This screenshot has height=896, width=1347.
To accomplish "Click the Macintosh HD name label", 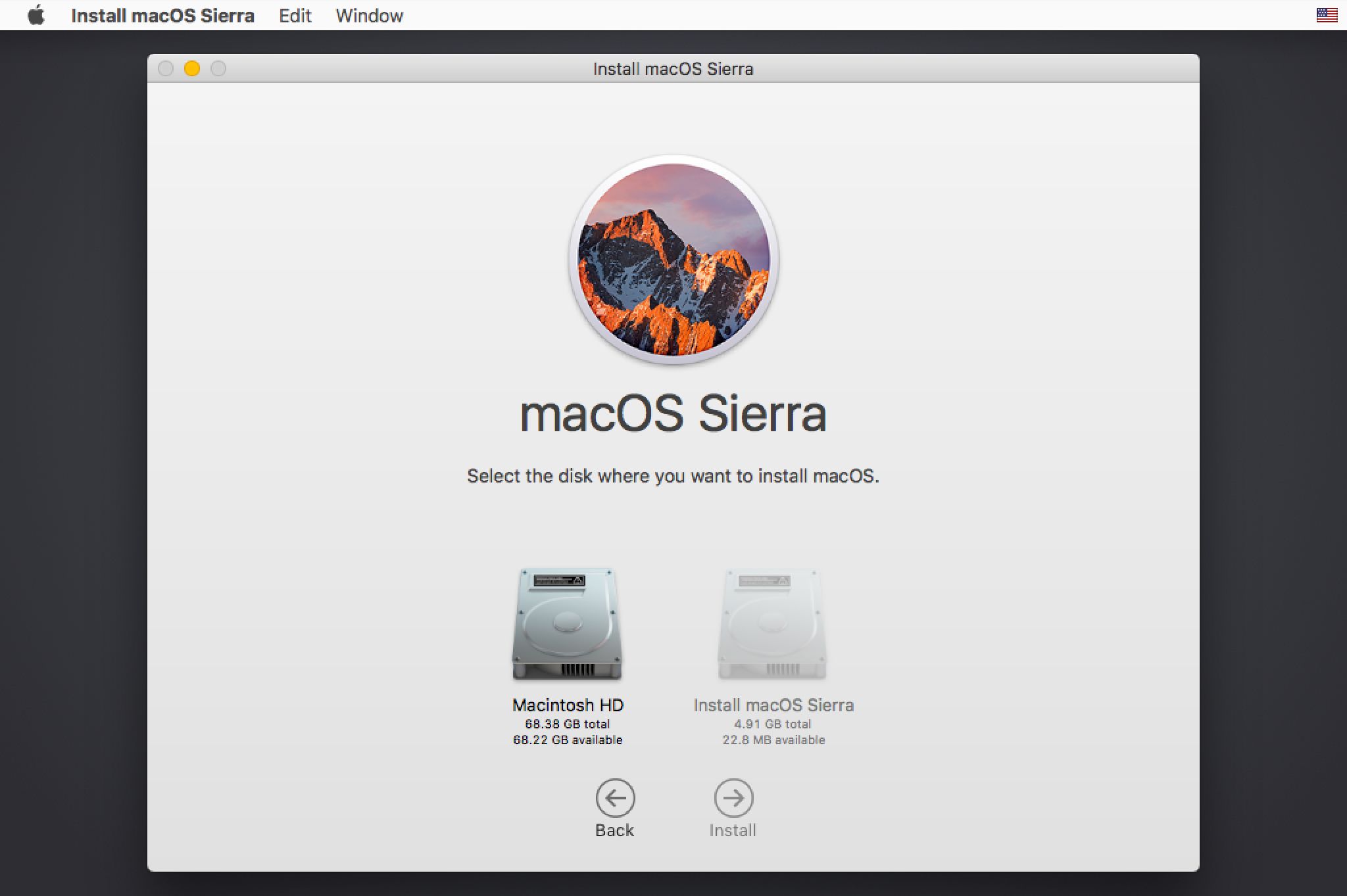I will click(568, 705).
